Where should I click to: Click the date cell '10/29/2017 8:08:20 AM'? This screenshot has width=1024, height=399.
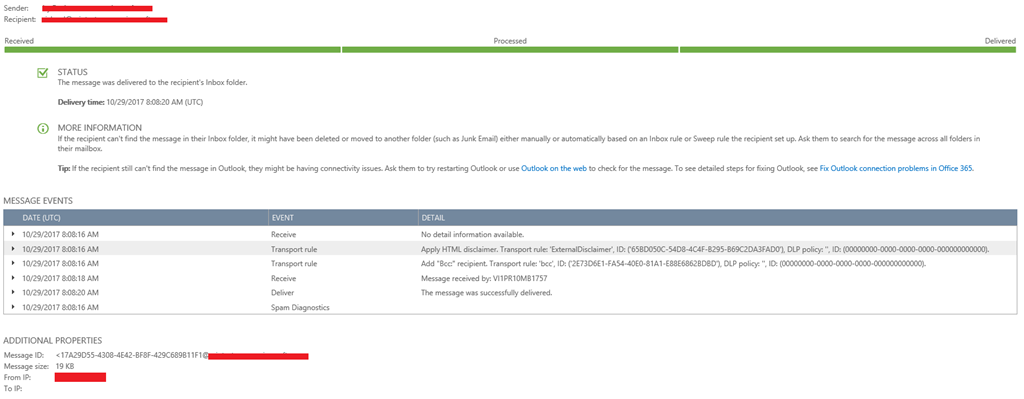point(60,292)
